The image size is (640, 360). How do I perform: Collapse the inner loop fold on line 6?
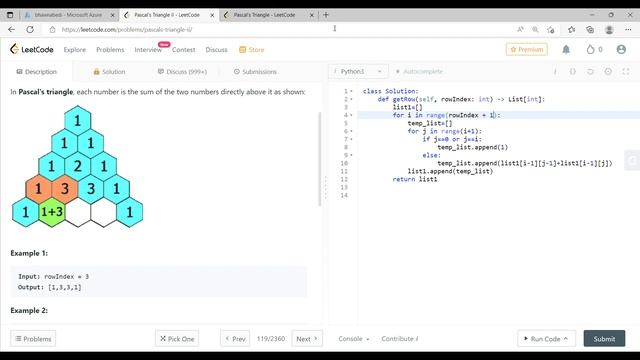[351, 131]
